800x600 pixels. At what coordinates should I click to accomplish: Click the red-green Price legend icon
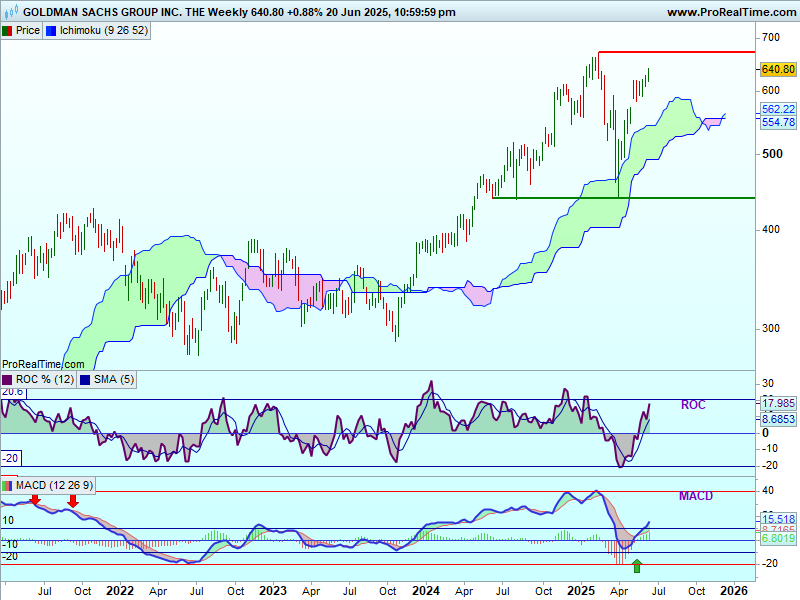8,31
